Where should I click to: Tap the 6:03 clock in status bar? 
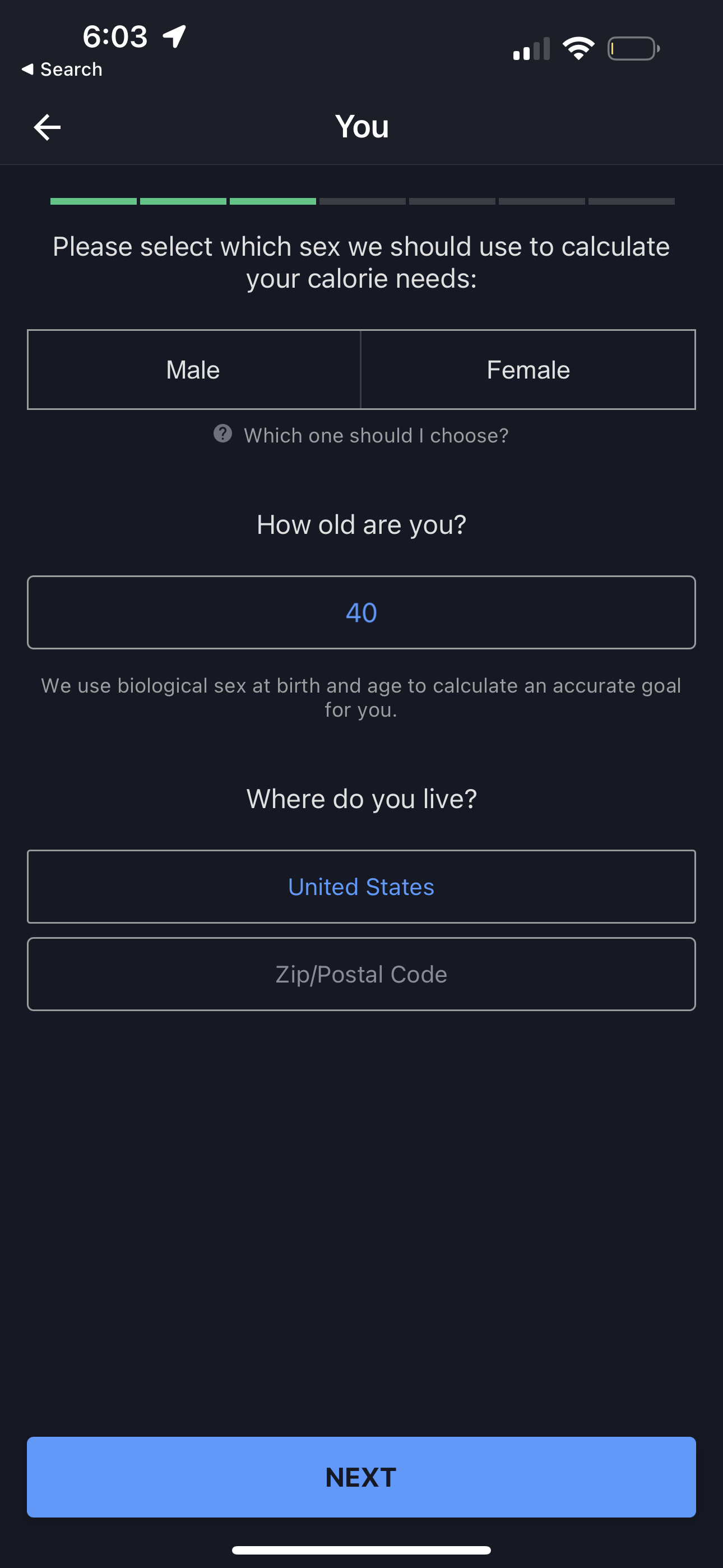[x=115, y=36]
